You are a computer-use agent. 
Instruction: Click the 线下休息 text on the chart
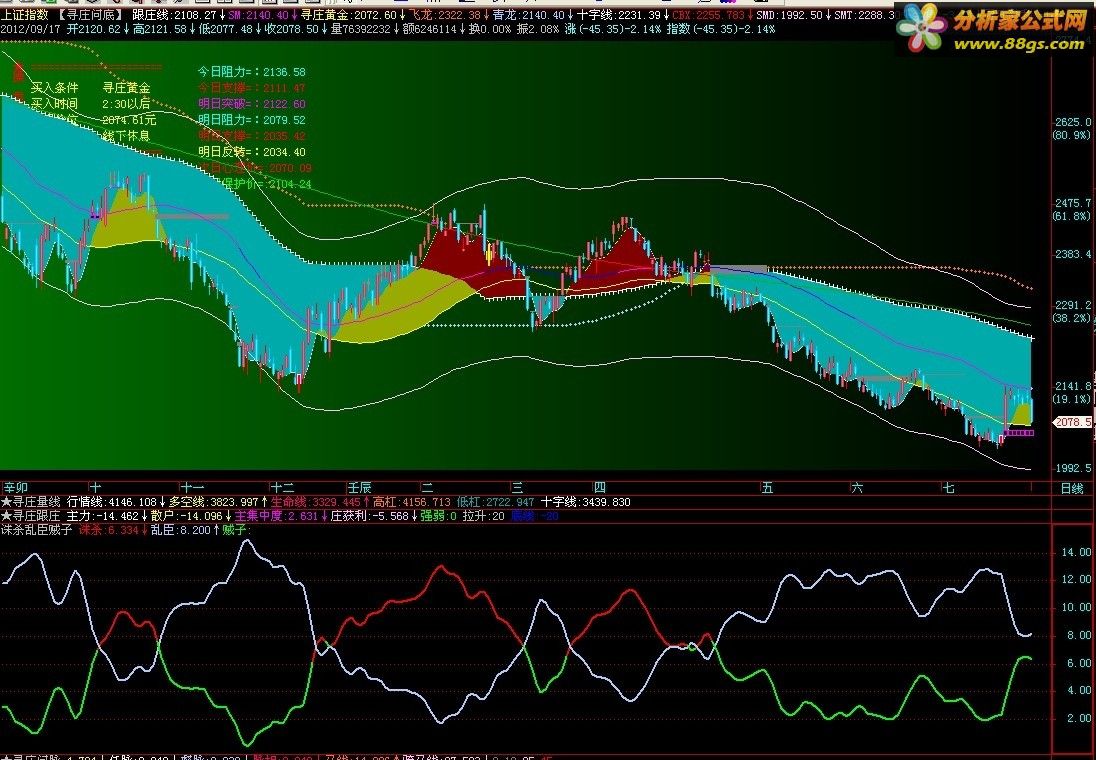click(x=126, y=135)
